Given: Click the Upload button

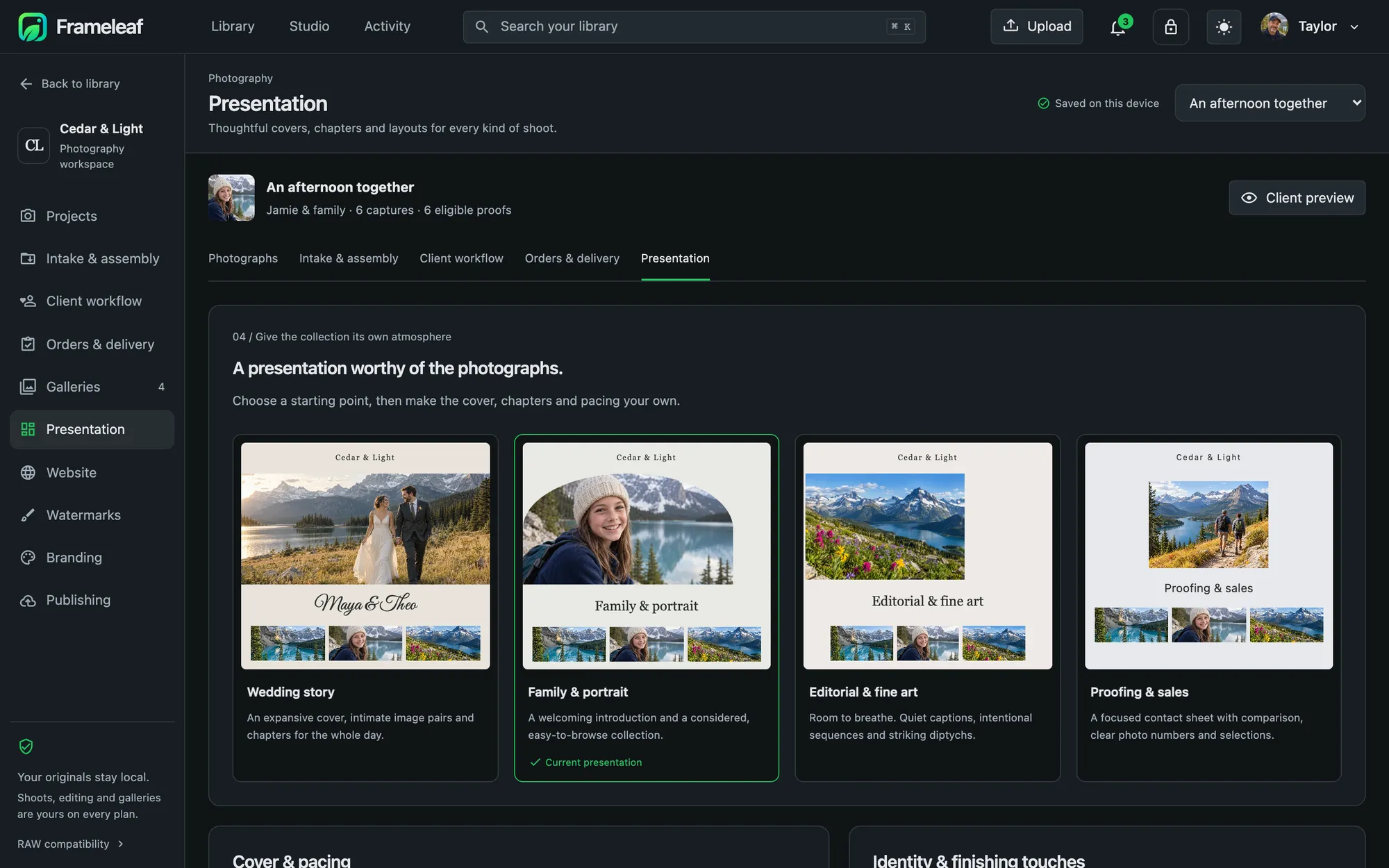Looking at the screenshot, I should pos(1036,26).
